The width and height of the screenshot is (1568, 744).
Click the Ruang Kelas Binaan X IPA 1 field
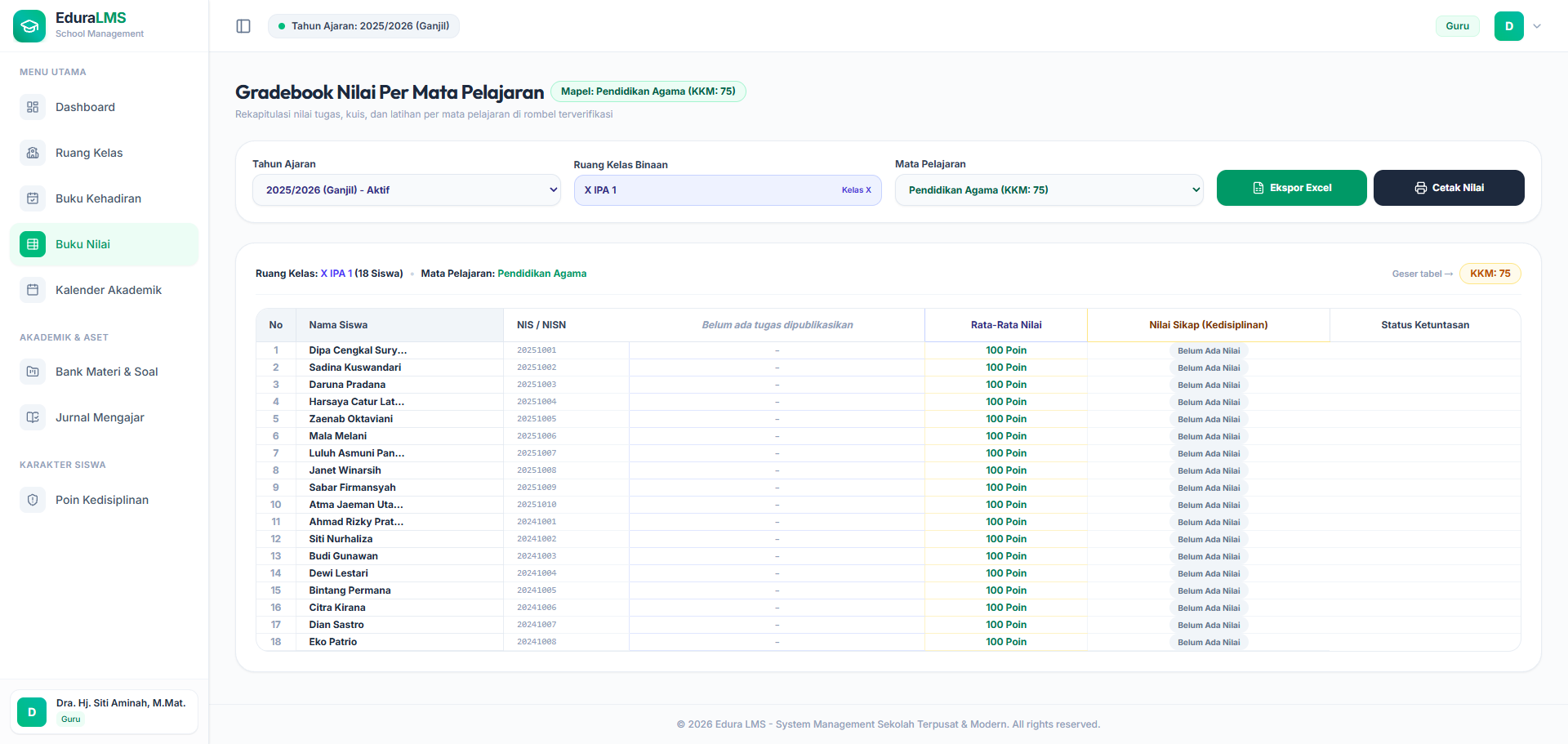click(x=728, y=190)
